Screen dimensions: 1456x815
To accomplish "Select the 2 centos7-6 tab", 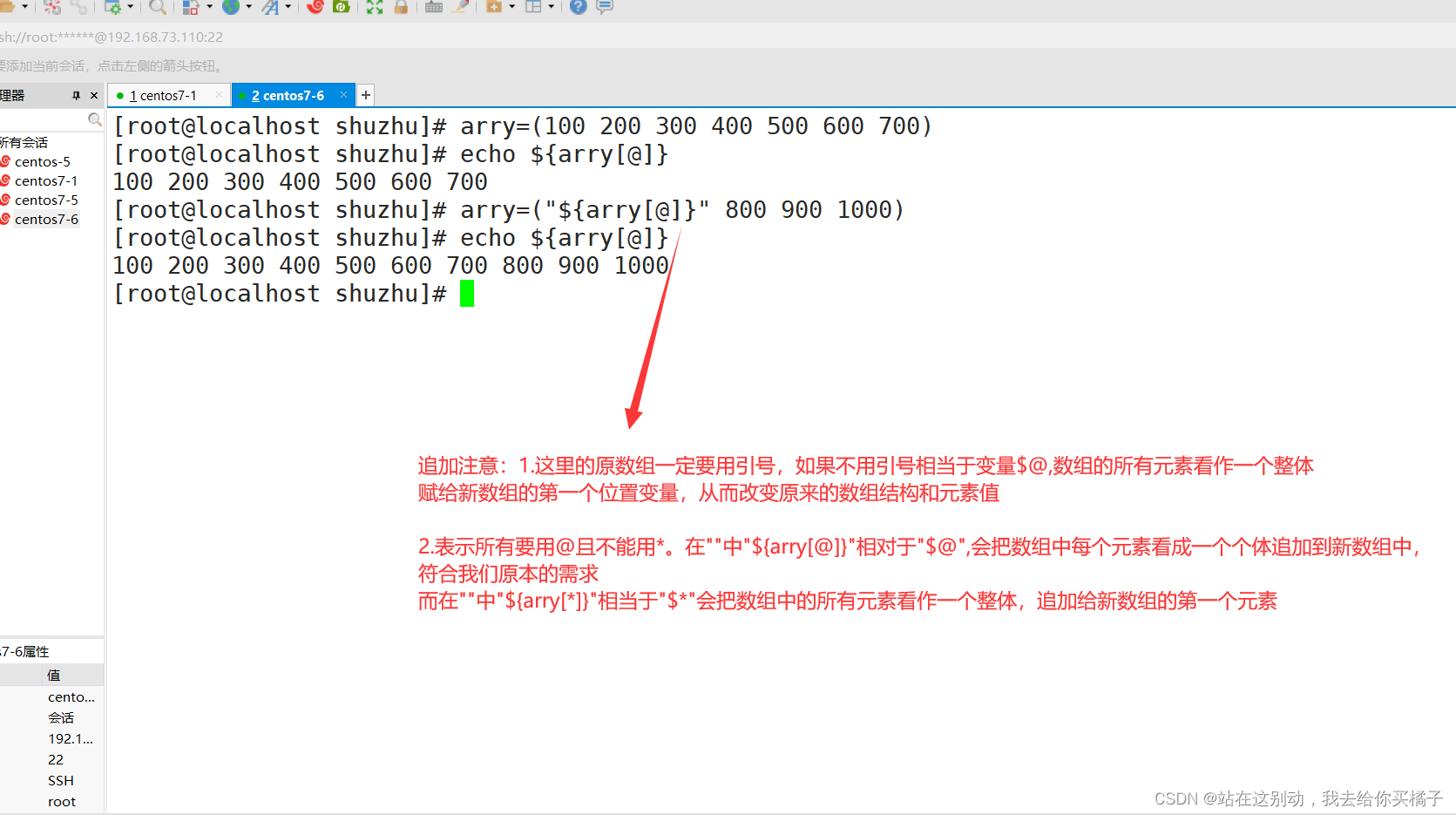I will [x=288, y=96].
